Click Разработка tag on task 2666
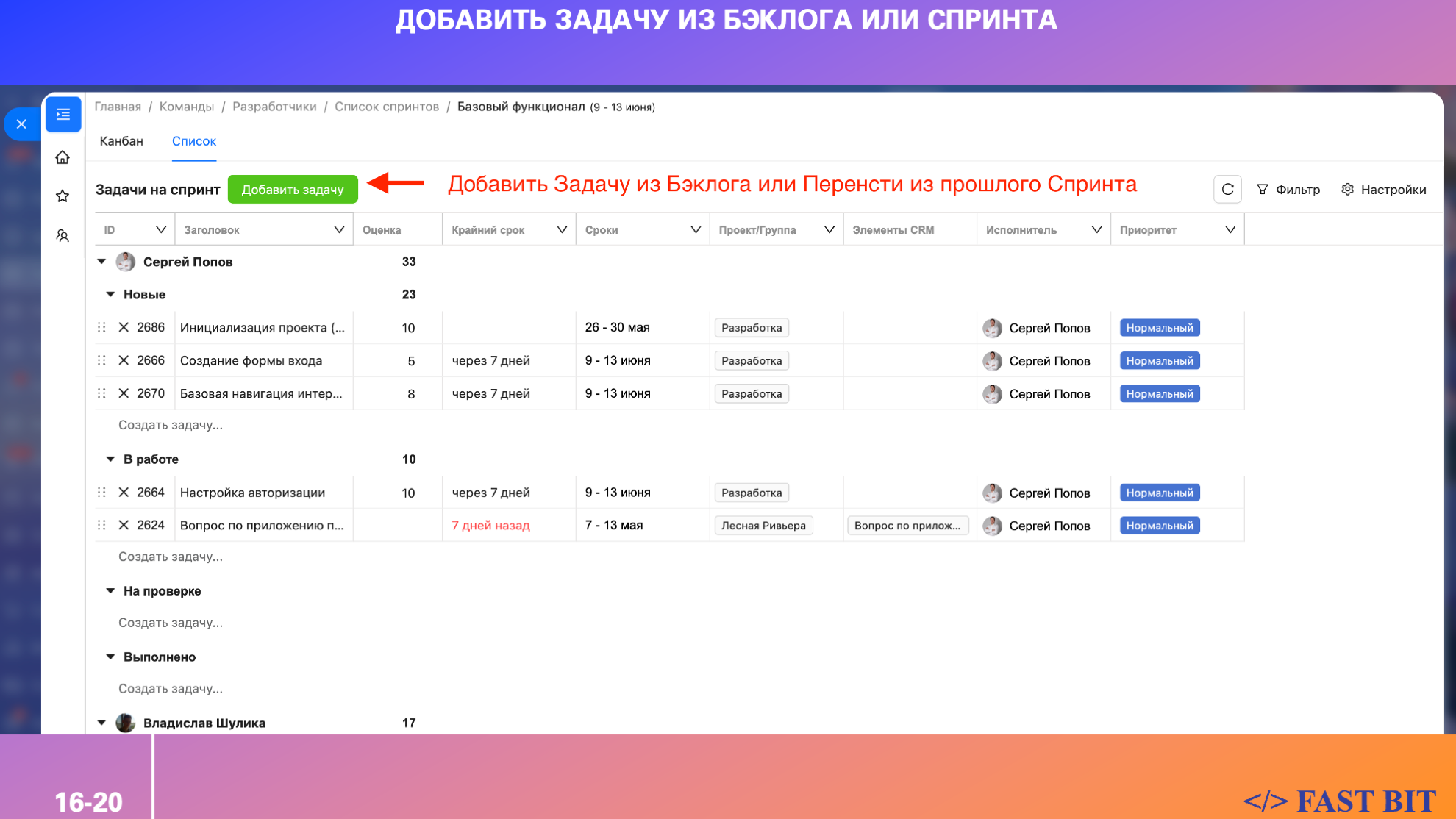The image size is (1456, 819). tap(752, 361)
